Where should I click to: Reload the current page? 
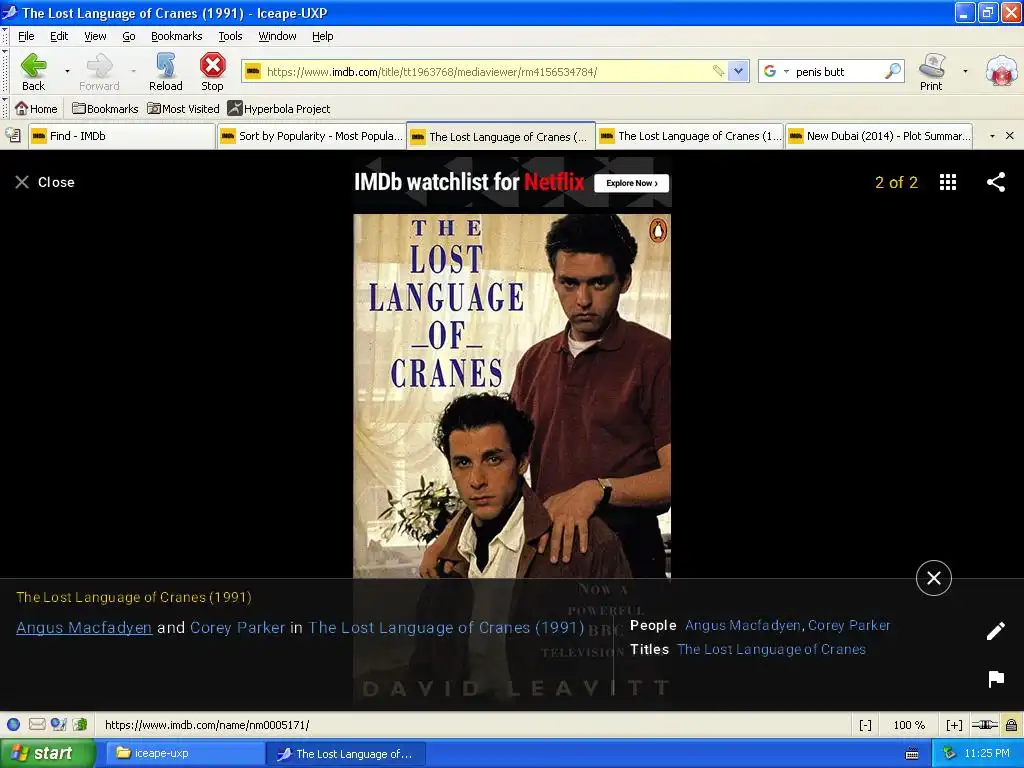(165, 72)
